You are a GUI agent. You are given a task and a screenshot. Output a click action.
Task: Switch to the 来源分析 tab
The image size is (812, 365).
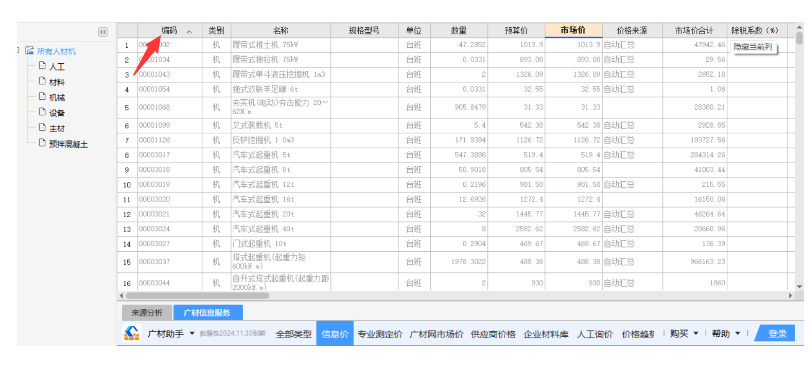[x=147, y=313]
